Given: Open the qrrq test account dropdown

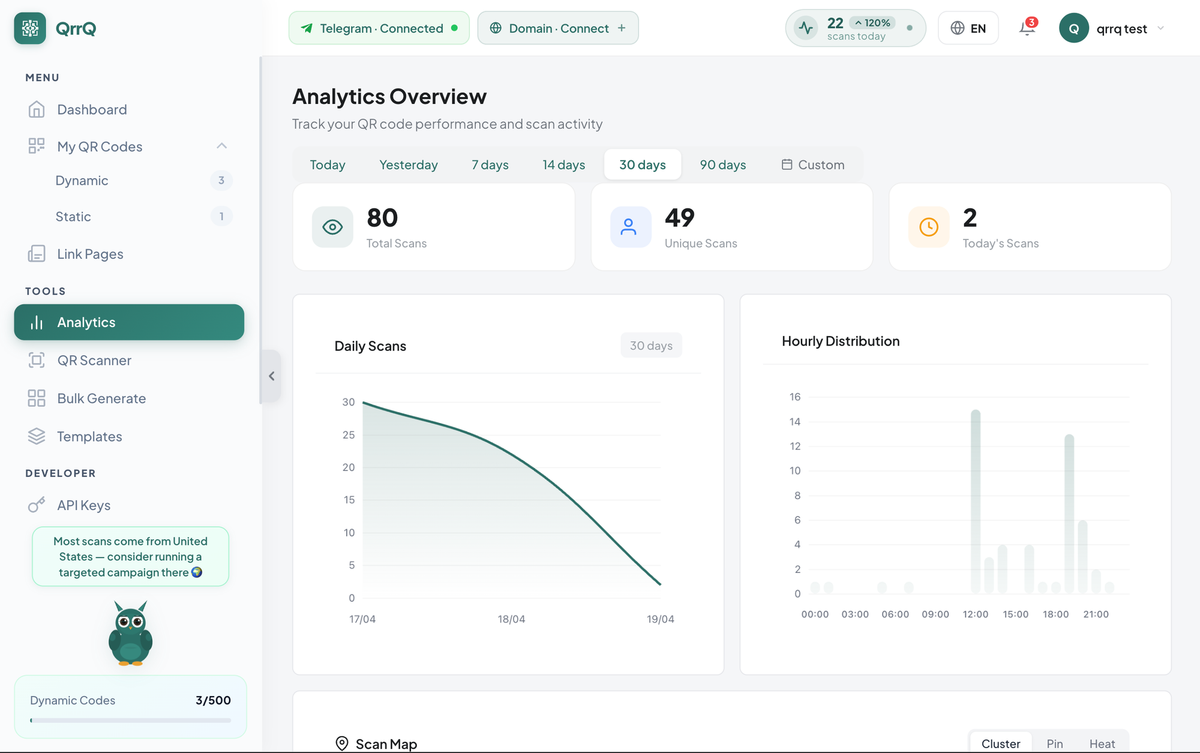Looking at the screenshot, I should pos(1112,28).
